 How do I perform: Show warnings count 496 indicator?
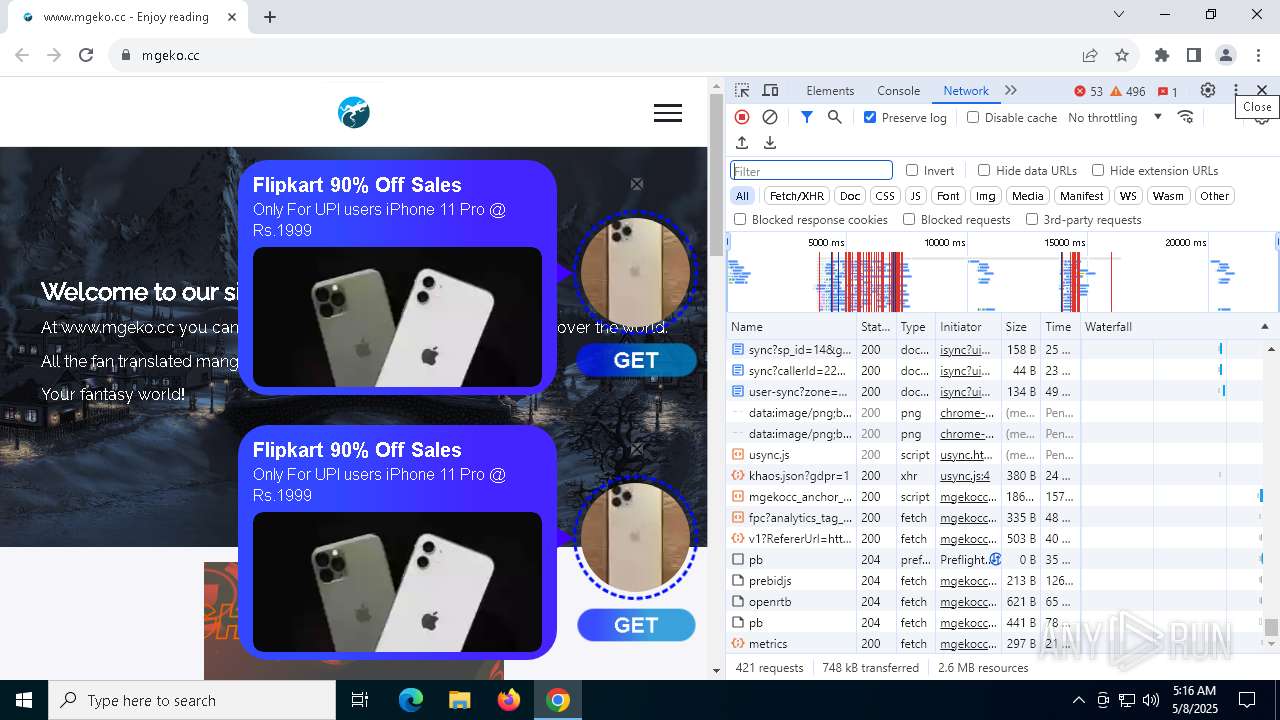point(1128,91)
